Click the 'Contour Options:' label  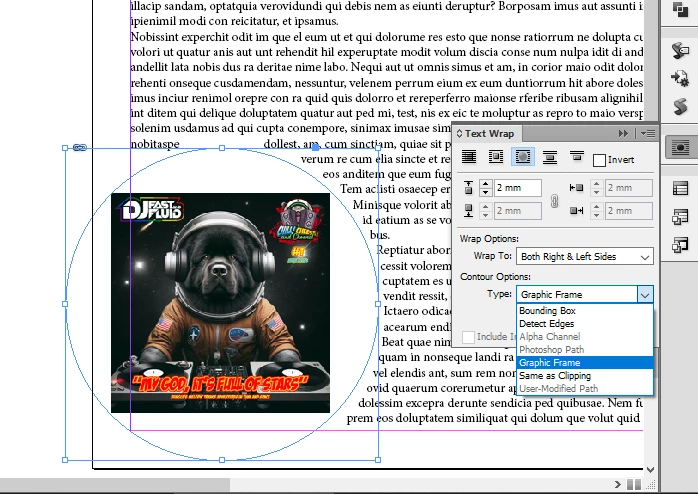[x=495, y=276]
